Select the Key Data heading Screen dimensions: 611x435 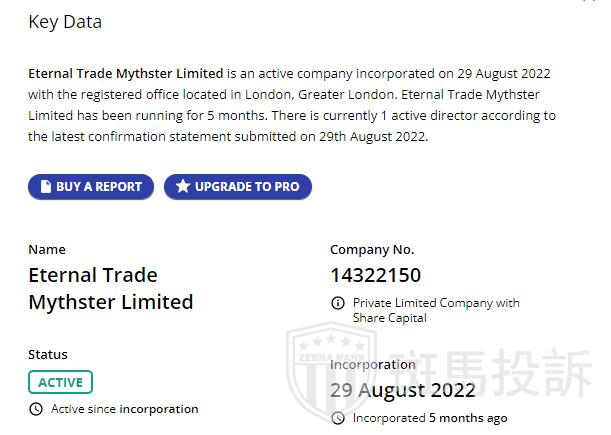(x=65, y=21)
